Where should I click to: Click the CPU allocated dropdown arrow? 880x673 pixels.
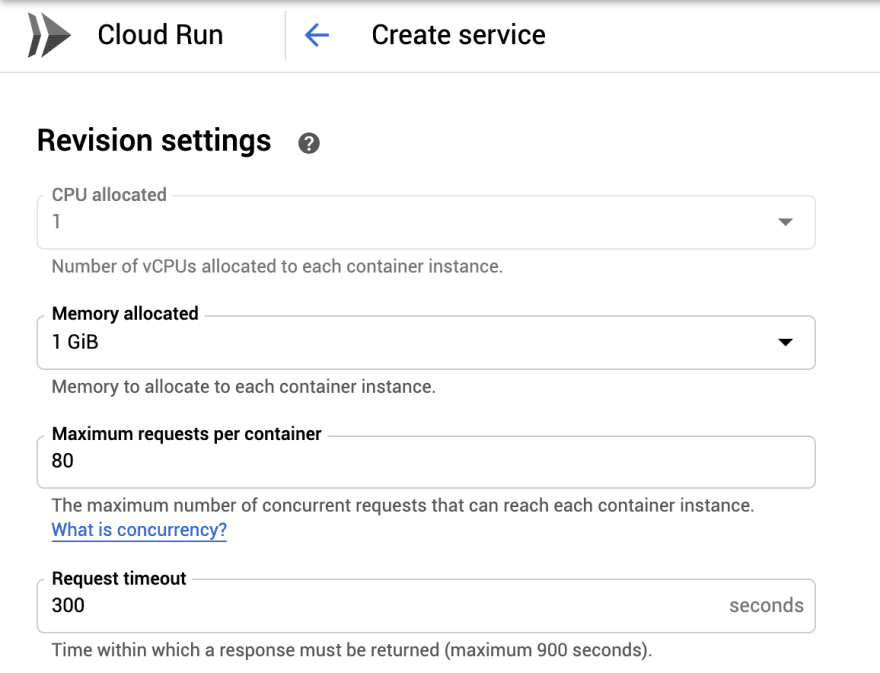click(x=785, y=222)
